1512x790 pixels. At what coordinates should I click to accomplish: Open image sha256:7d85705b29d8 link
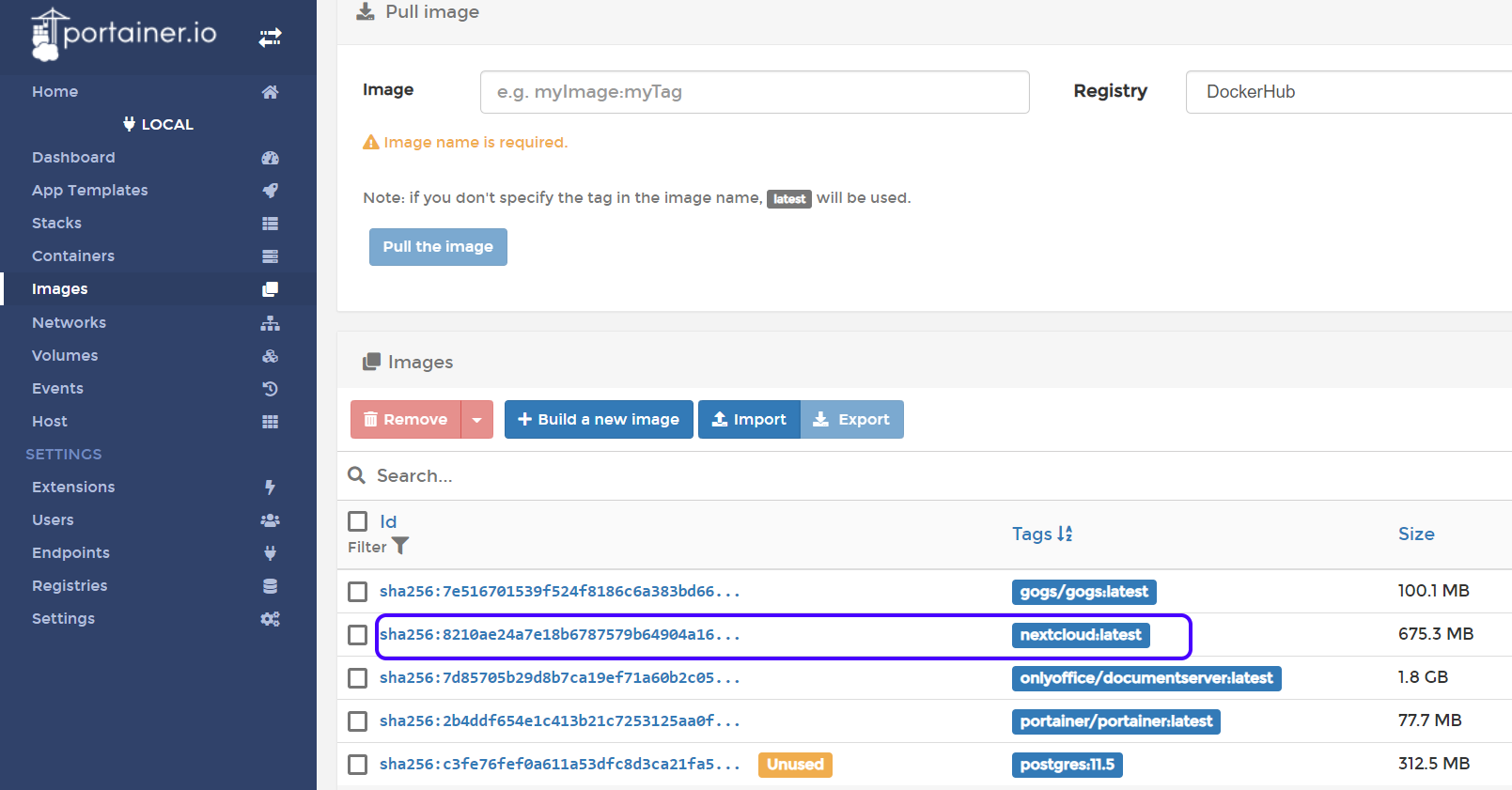(x=560, y=678)
